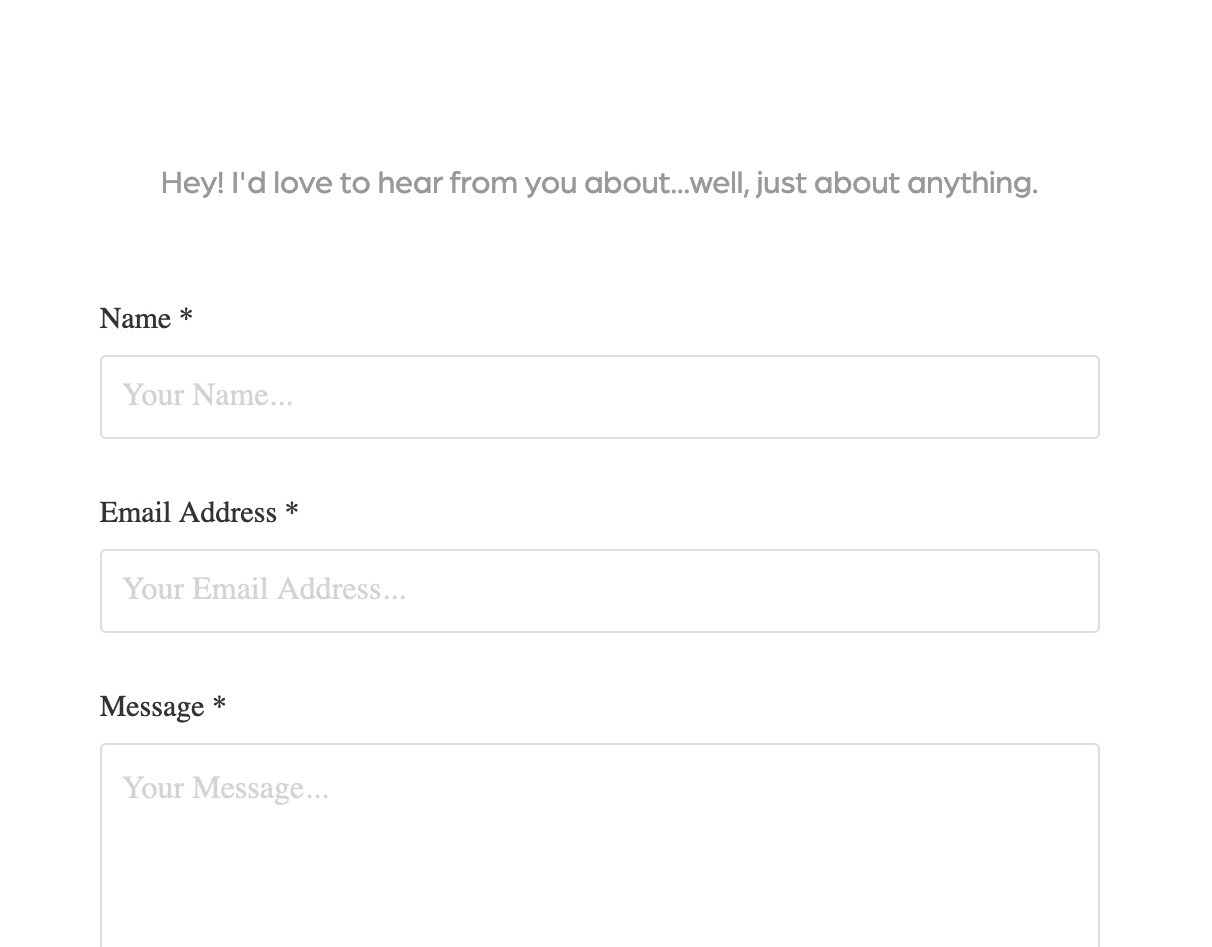Click the asterisk after Message label

pyautogui.click(x=219, y=706)
